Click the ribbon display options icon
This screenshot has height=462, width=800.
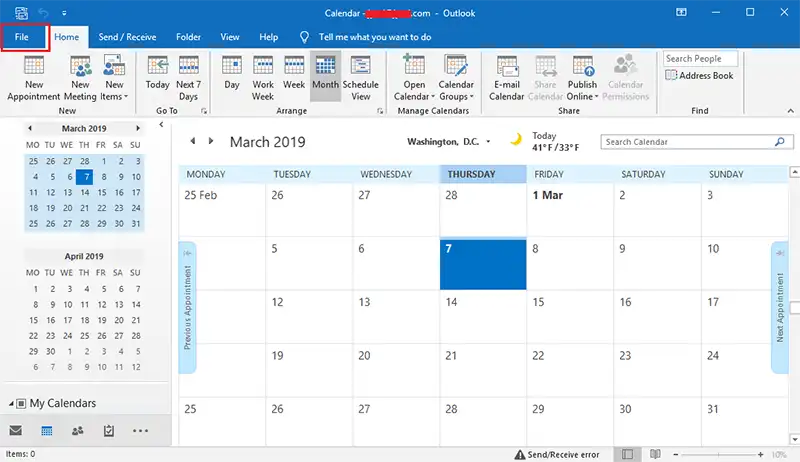click(x=681, y=12)
